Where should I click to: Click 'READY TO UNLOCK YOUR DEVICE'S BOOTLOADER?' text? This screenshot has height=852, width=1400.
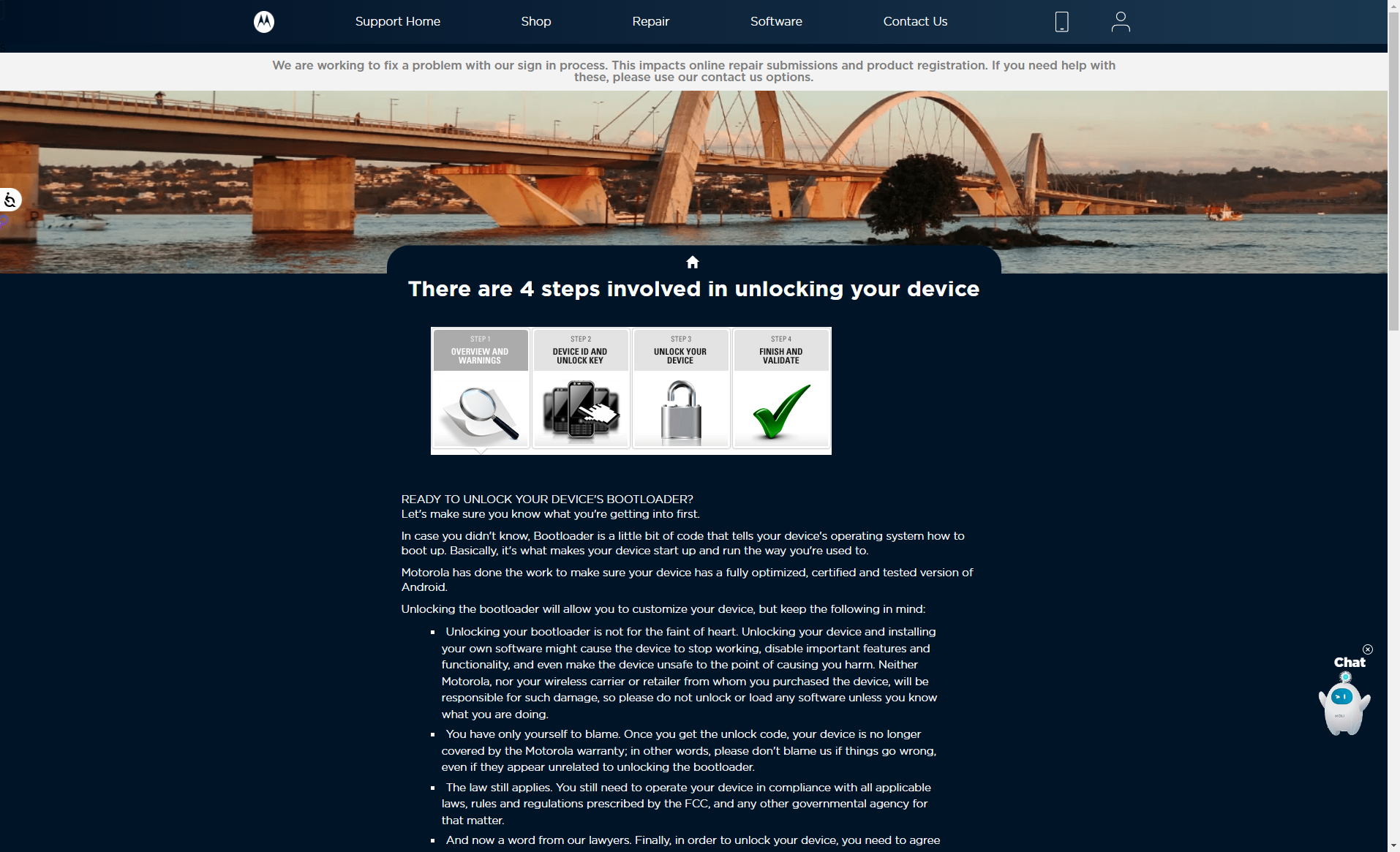pos(547,499)
